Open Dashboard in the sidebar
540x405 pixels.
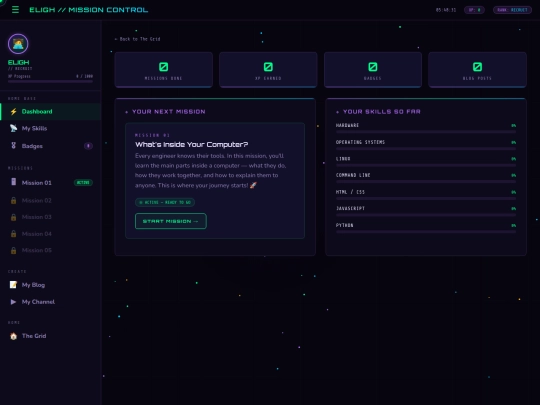pos(51,112)
